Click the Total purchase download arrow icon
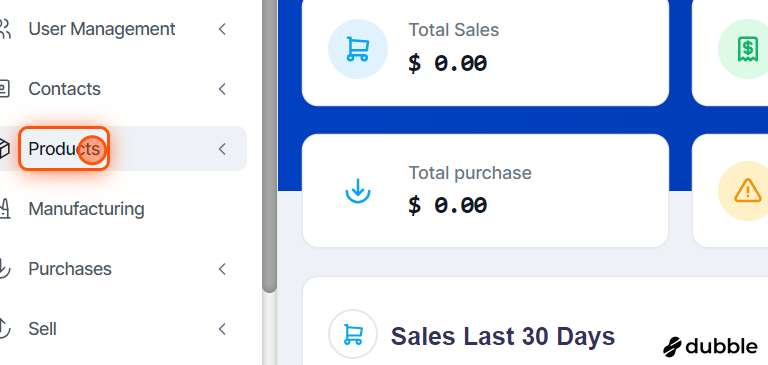 tap(358, 191)
